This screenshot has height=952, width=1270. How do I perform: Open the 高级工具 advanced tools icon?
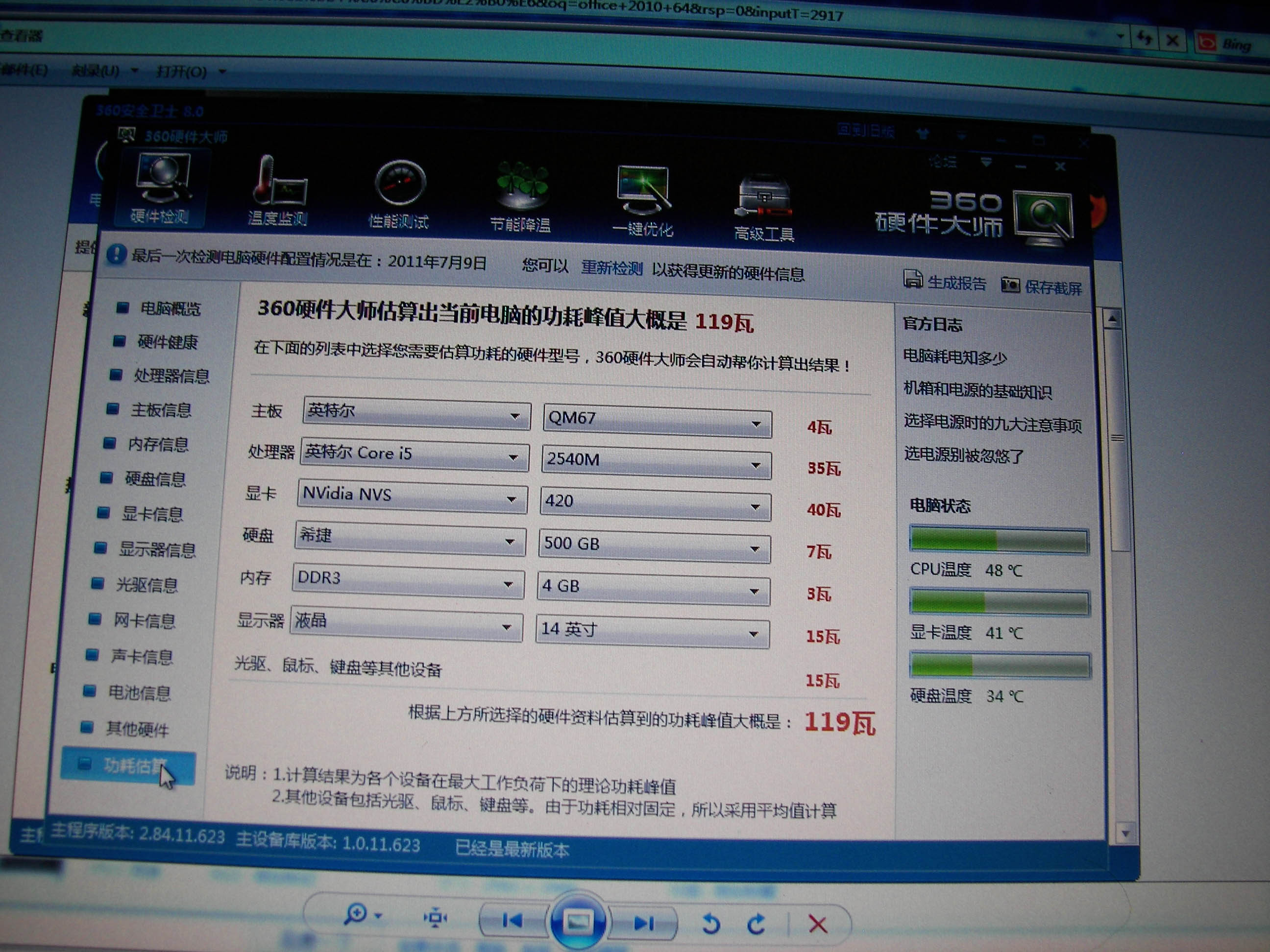pos(764,208)
